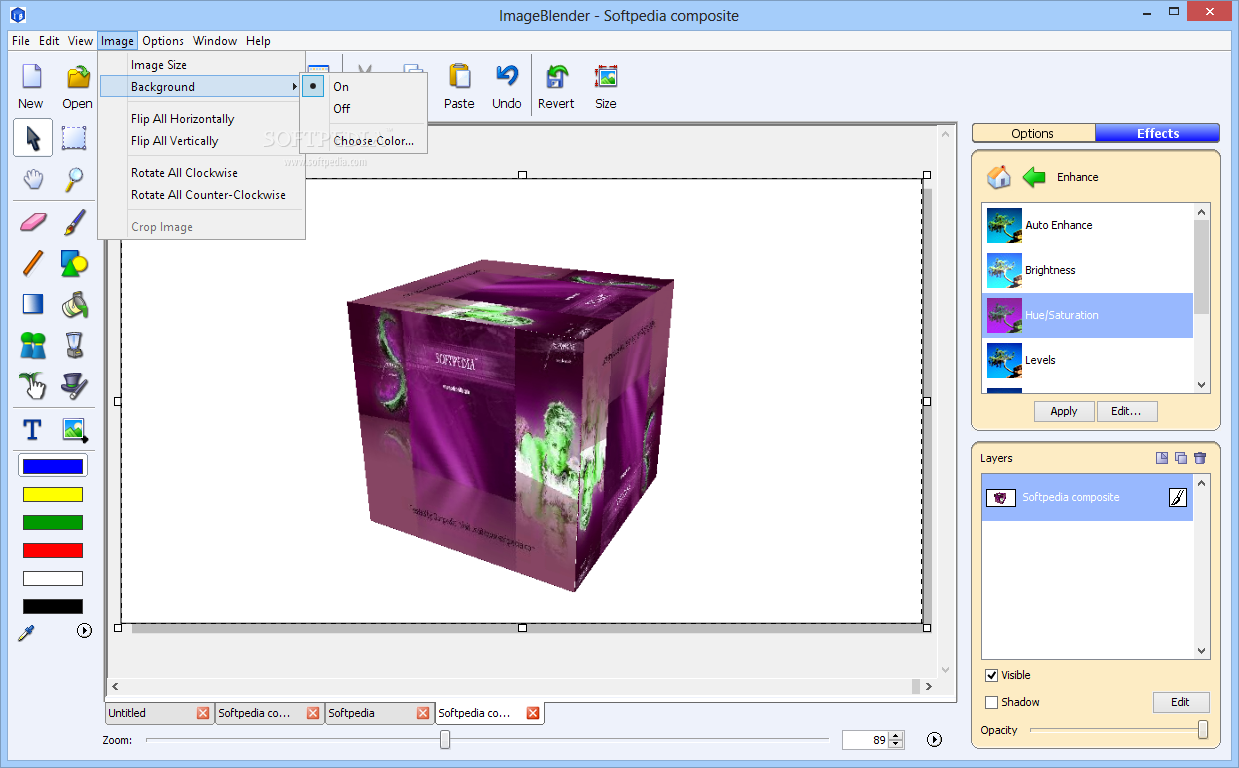Select the arrow pointer tool
The image size is (1239, 768).
[33, 138]
